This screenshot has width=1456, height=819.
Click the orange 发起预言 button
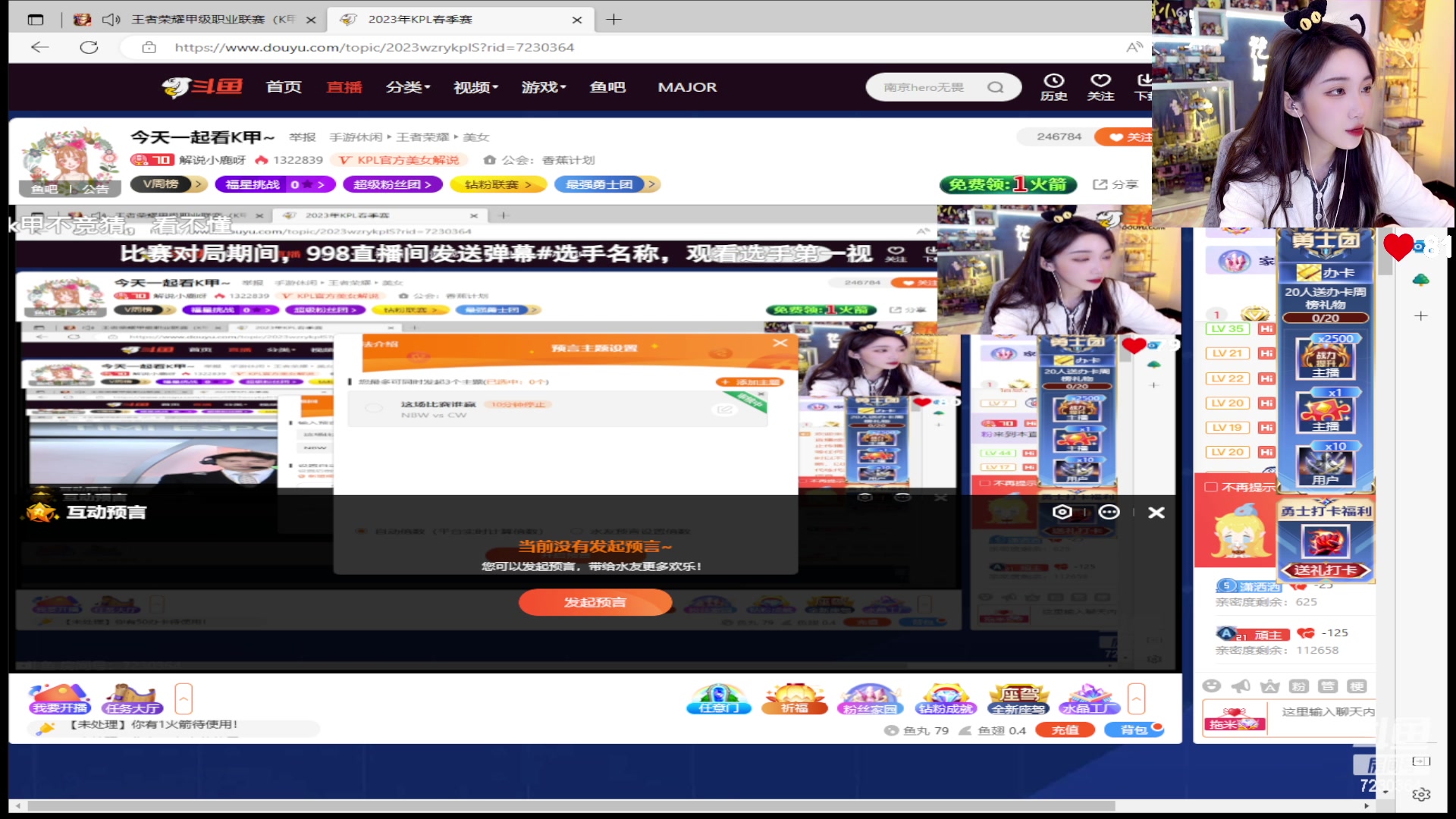click(595, 602)
